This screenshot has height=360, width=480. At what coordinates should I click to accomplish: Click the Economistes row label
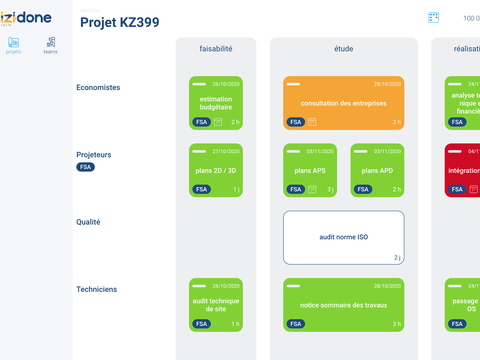pyautogui.click(x=98, y=87)
